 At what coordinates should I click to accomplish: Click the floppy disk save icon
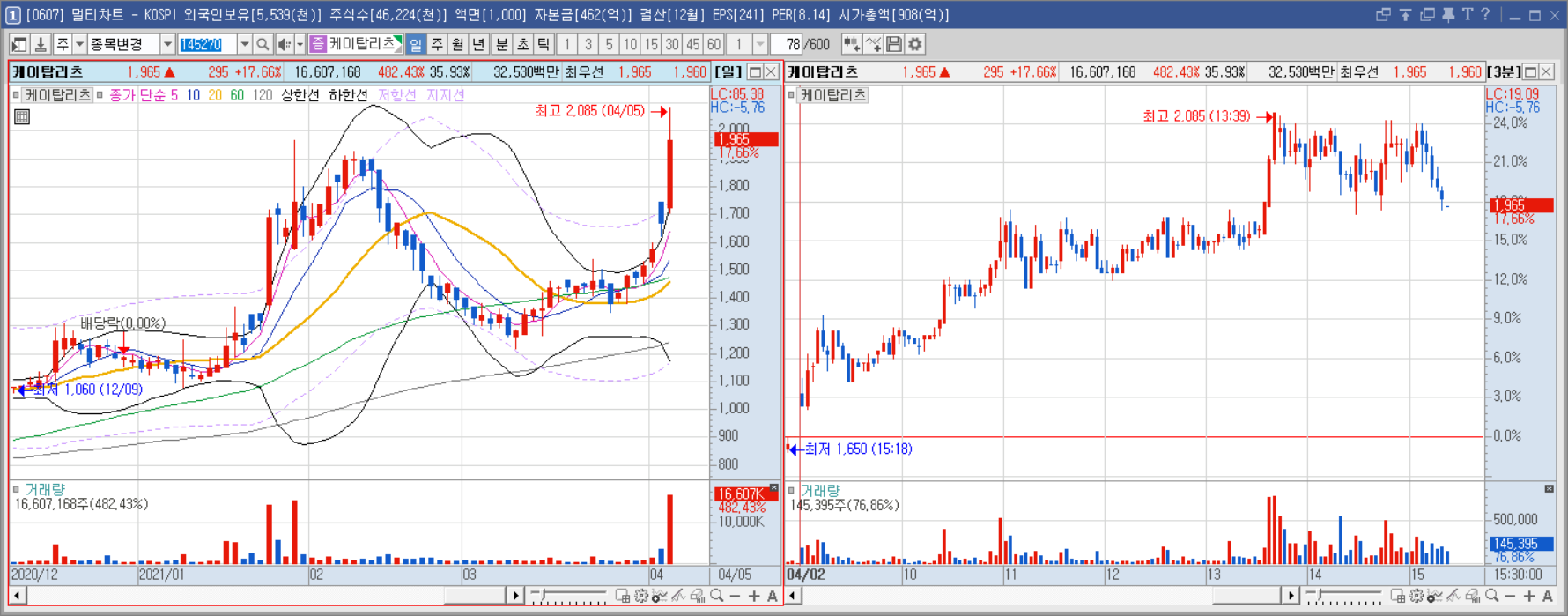point(894,44)
